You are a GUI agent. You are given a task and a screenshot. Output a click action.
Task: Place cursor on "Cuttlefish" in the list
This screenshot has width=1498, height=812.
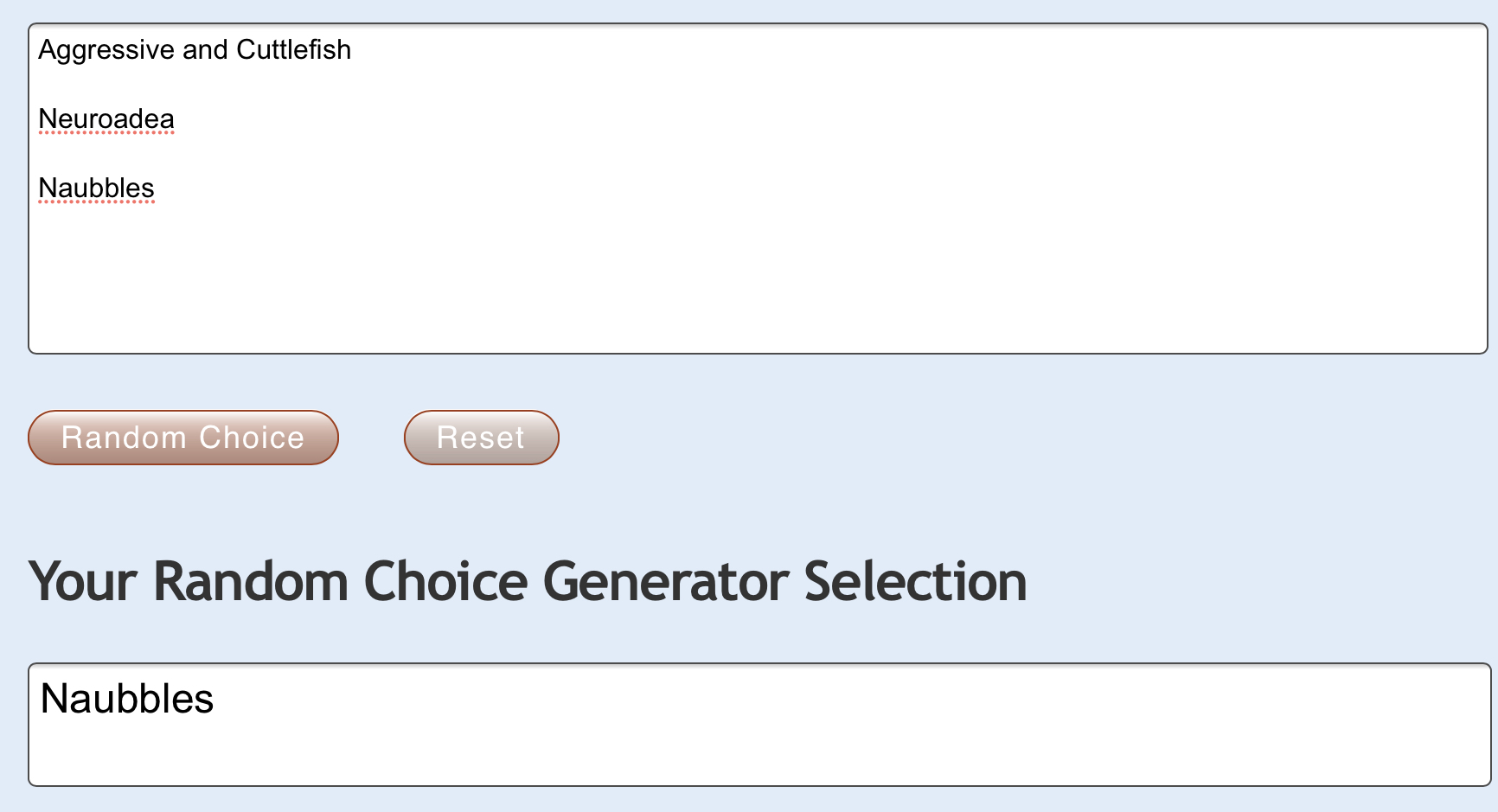tap(293, 50)
